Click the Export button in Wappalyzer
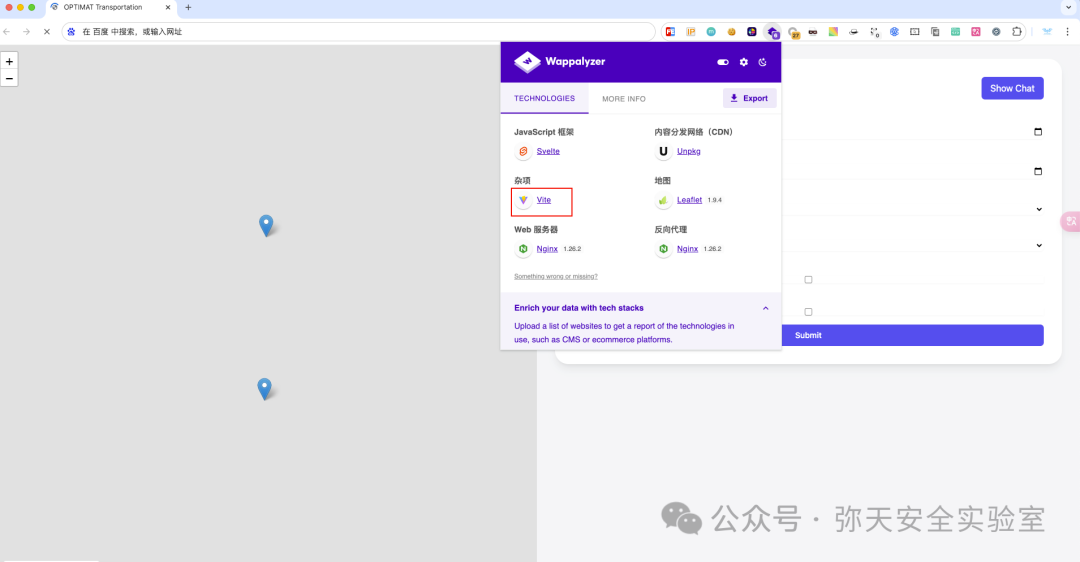 (749, 98)
